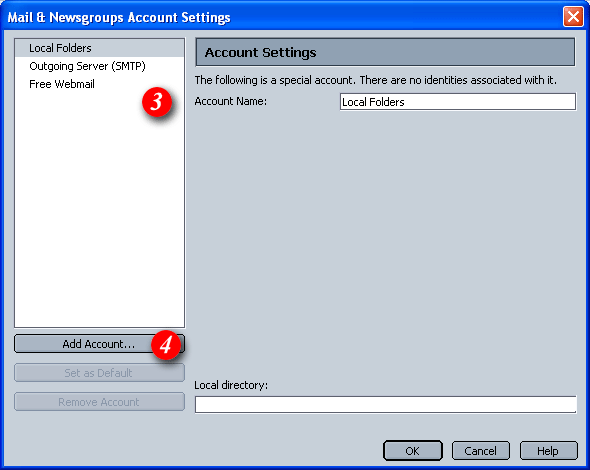This screenshot has height=470, width=590.
Task: Click the Account Name label
Action: 231,101
